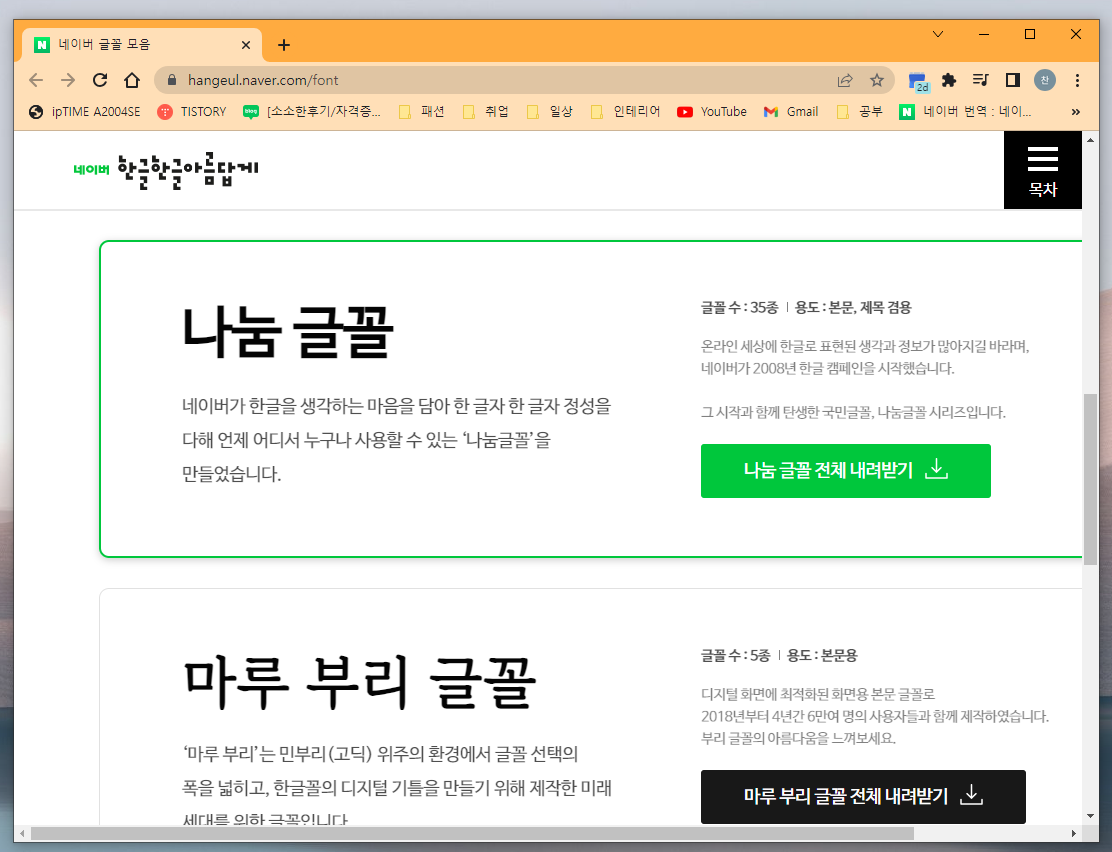Open the Extensions puzzle menu
Viewport: 1112px width, 852px height.
[949, 80]
